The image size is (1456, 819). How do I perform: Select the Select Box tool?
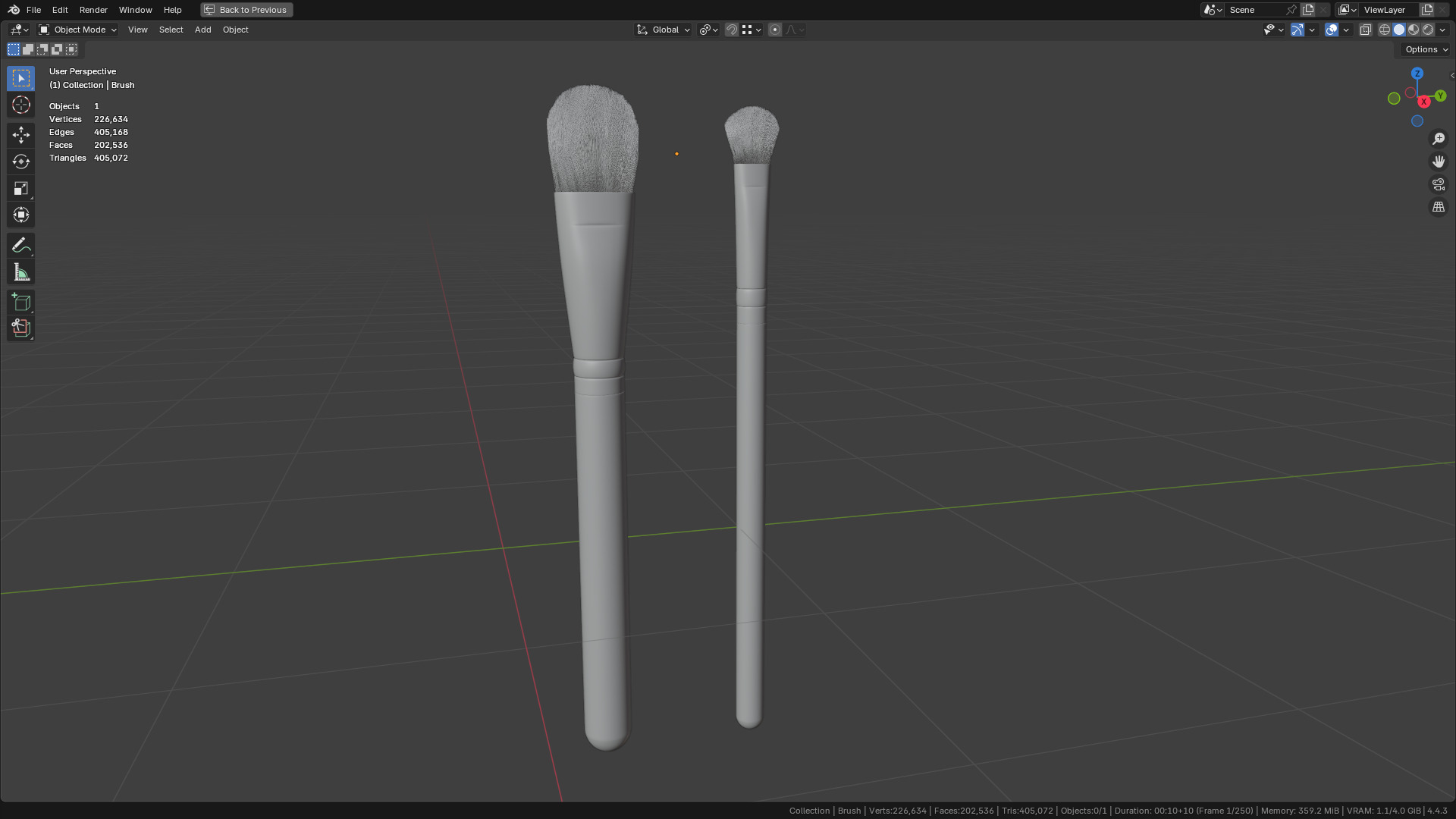coord(20,78)
